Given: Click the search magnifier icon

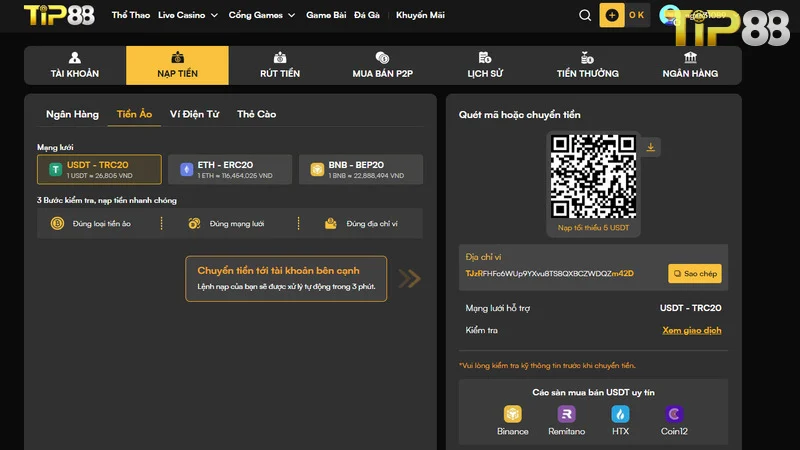Looking at the screenshot, I should click(x=585, y=15).
